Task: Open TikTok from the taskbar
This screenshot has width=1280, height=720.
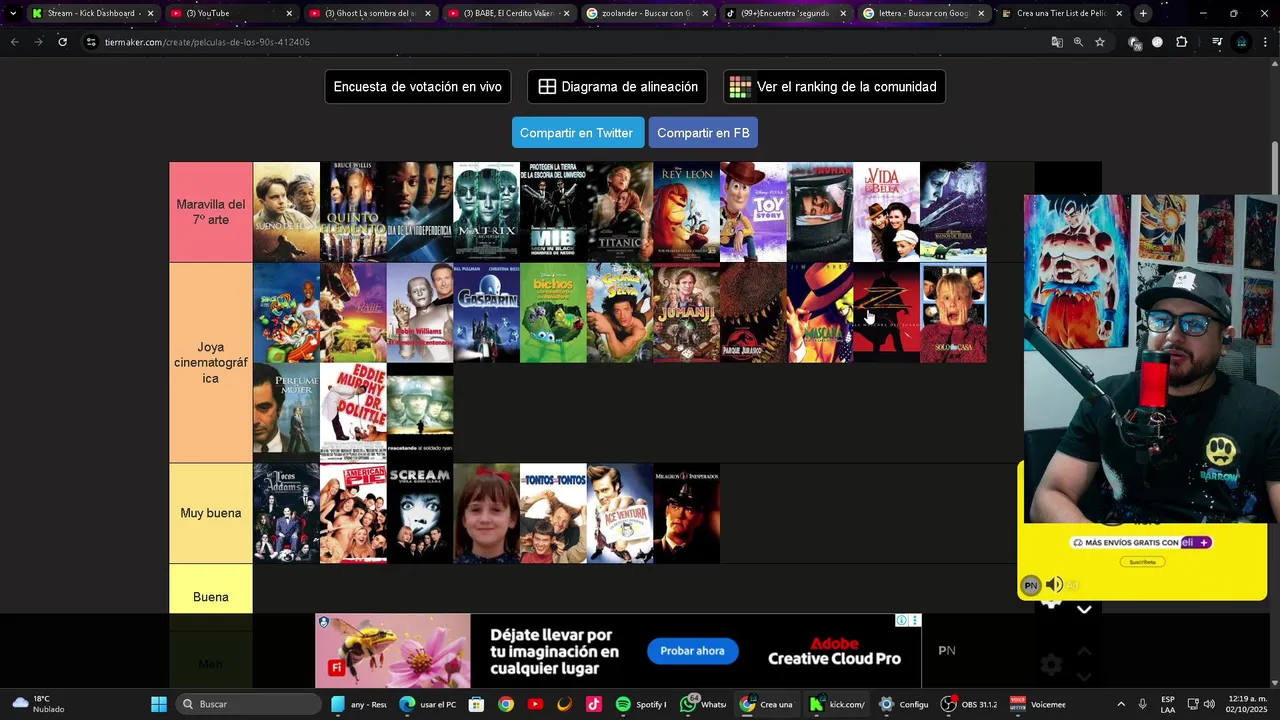Action: point(594,704)
